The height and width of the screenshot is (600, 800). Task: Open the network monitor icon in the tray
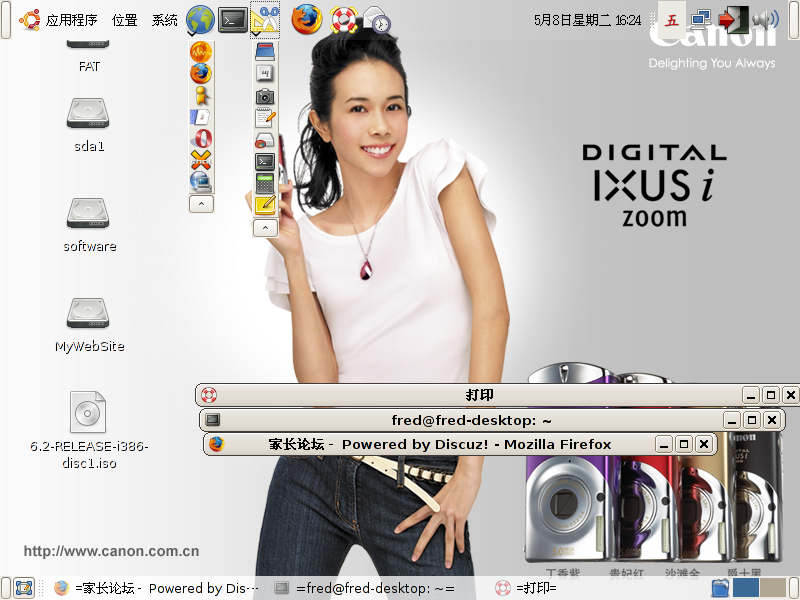point(701,20)
